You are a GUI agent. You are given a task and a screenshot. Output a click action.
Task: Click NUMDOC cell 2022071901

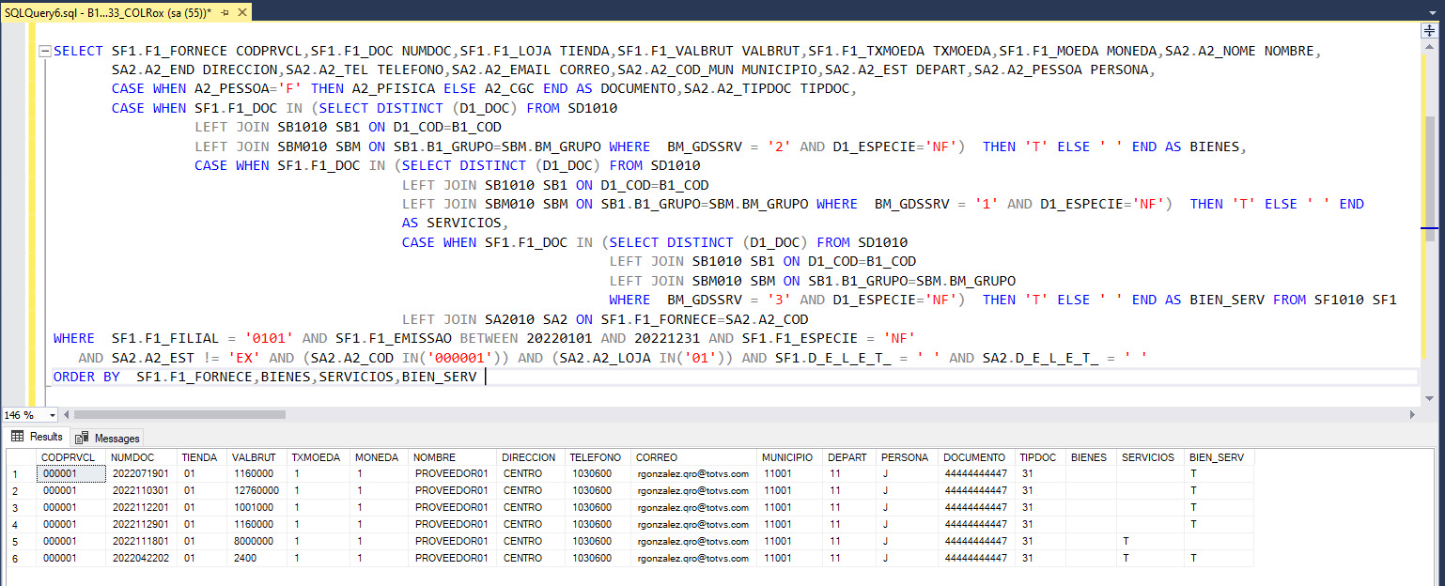tap(141, 474)
